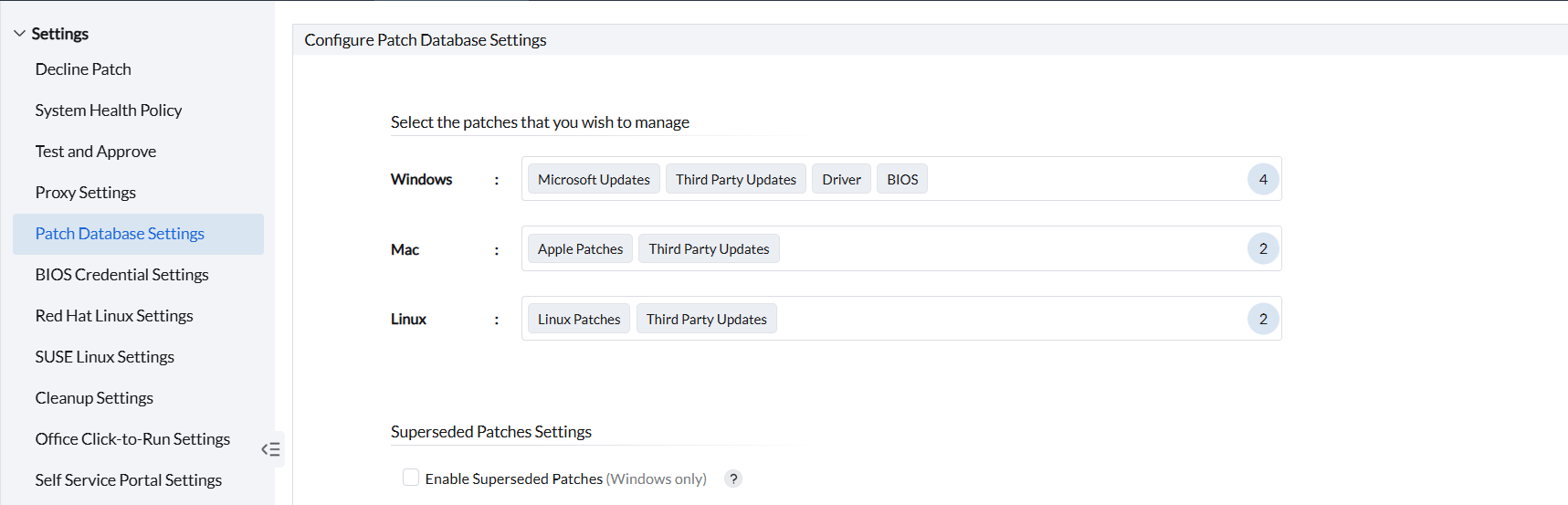Navigate to Red Hat Linux Settings
The width and height of the screenshot is (1568, 505).
click(x=114, y=316)
